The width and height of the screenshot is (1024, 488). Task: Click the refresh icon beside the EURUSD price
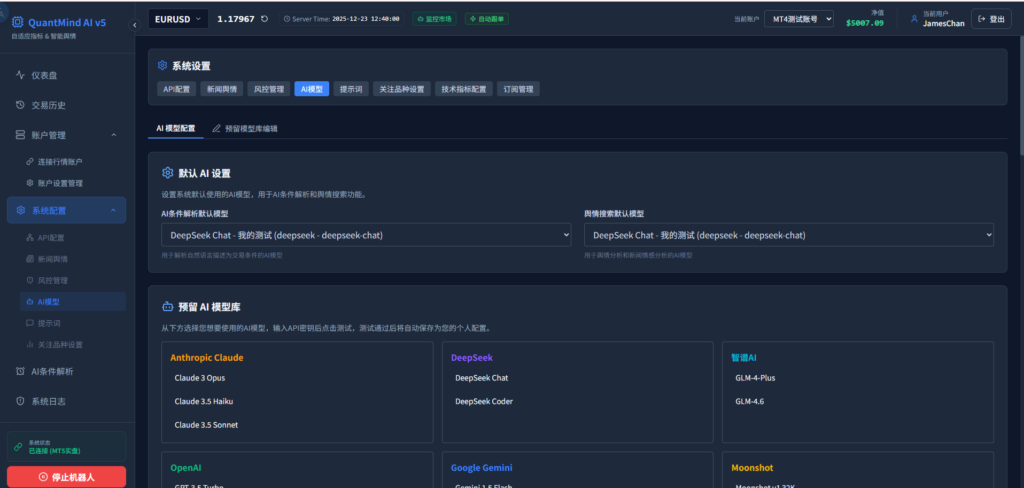click(264, 18)
